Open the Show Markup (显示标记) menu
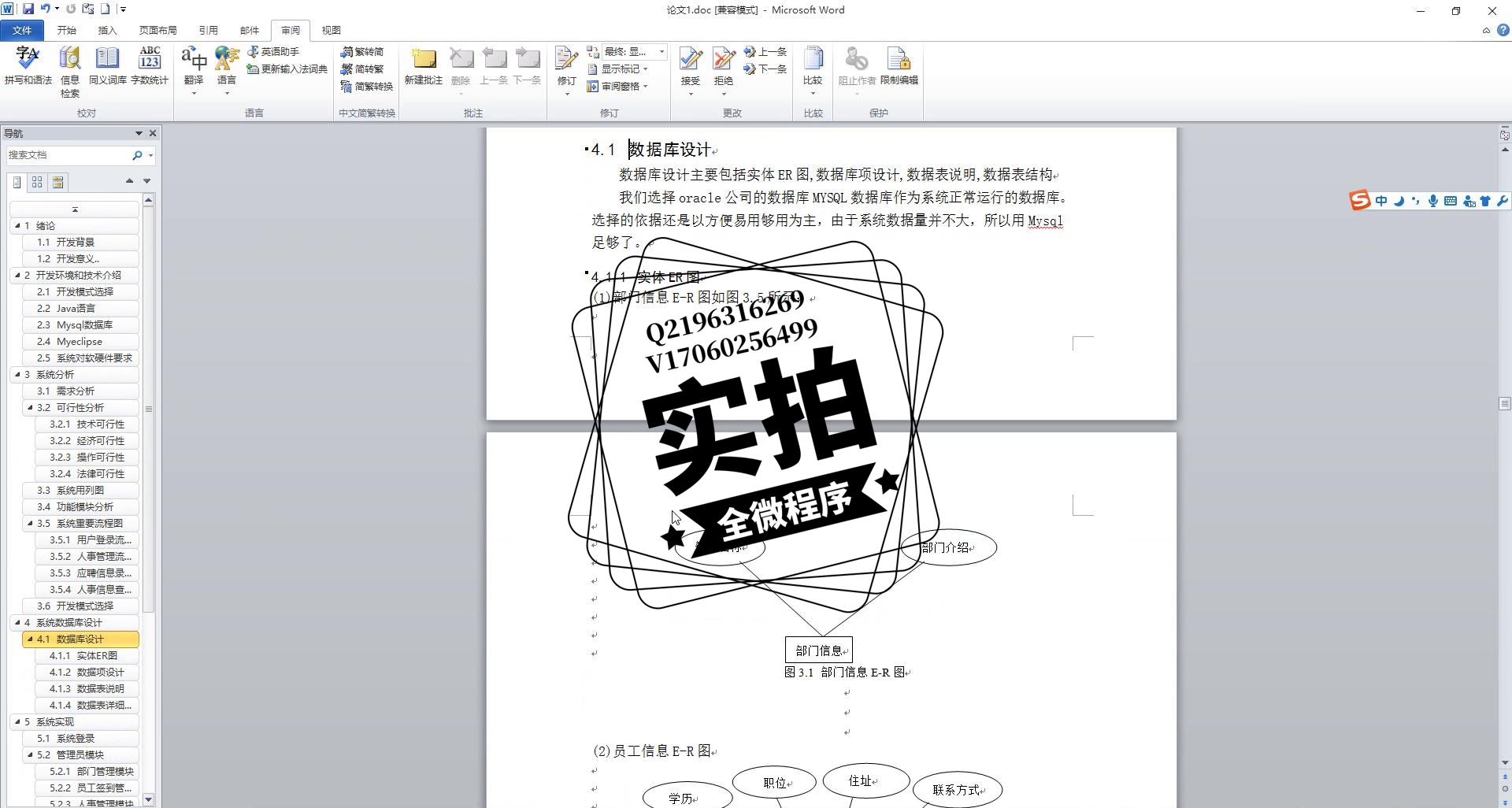Image resolution: width=1512 pixels, height=808 pixels. [617, 69]
